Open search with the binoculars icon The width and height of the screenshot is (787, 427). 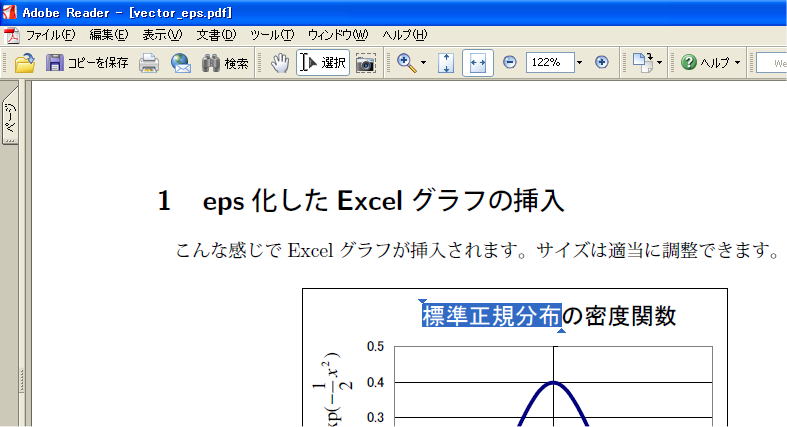(x=211, y=63)
